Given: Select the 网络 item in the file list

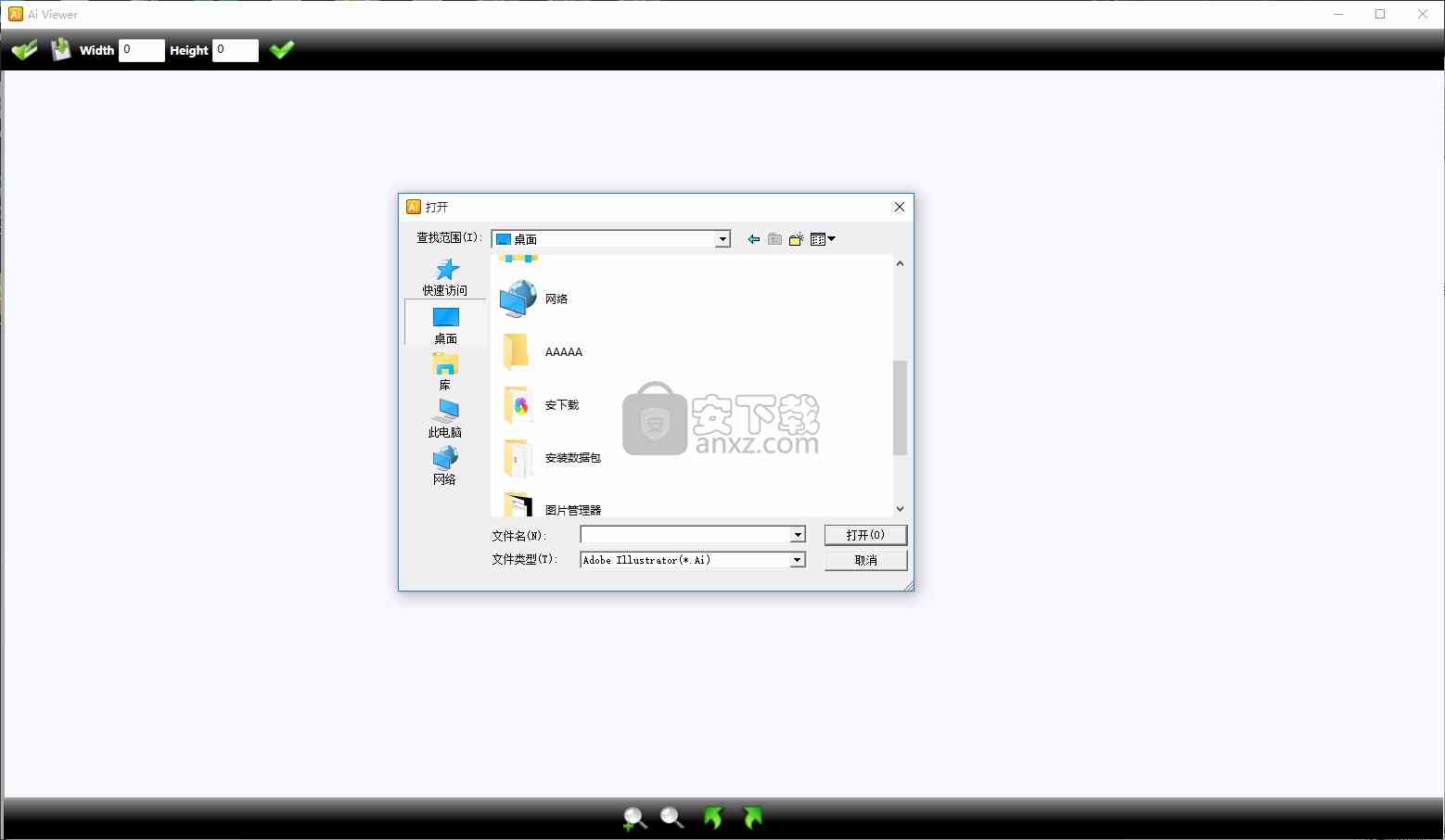Looking at the screenshot, I should coord(534,299).
